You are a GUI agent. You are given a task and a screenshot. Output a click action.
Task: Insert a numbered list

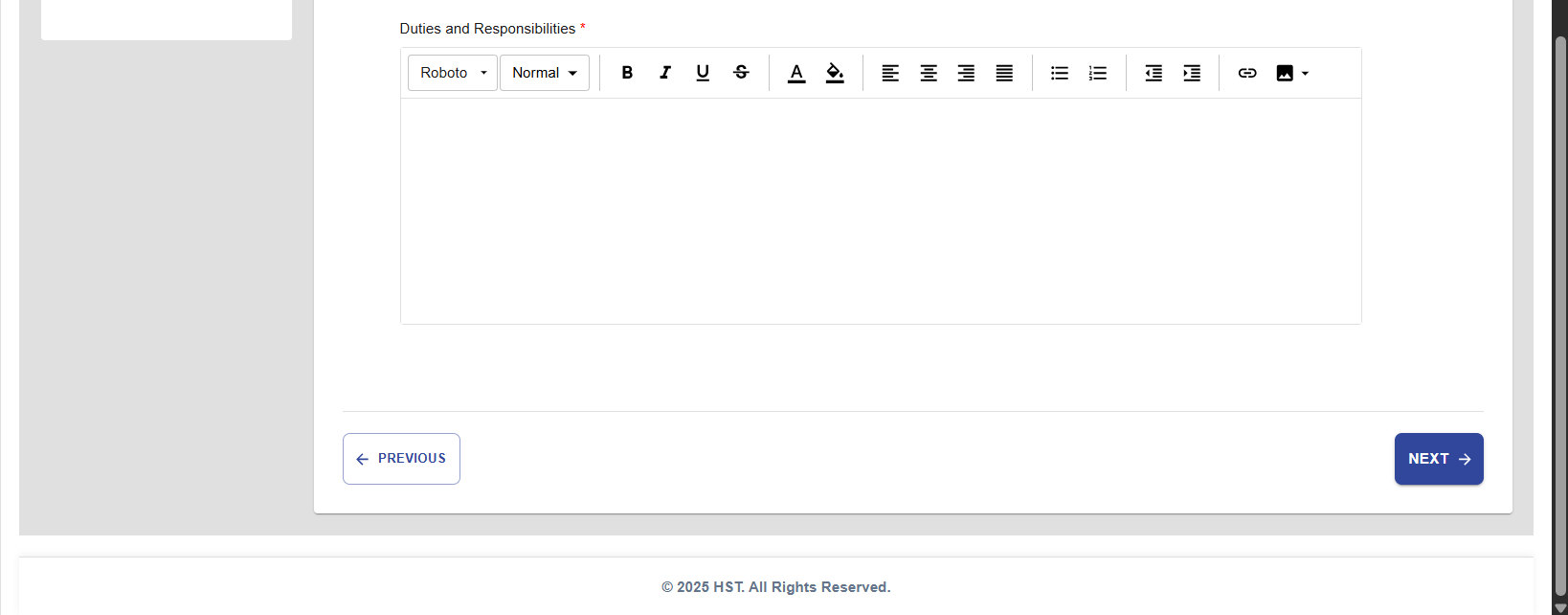(1098, 73)
